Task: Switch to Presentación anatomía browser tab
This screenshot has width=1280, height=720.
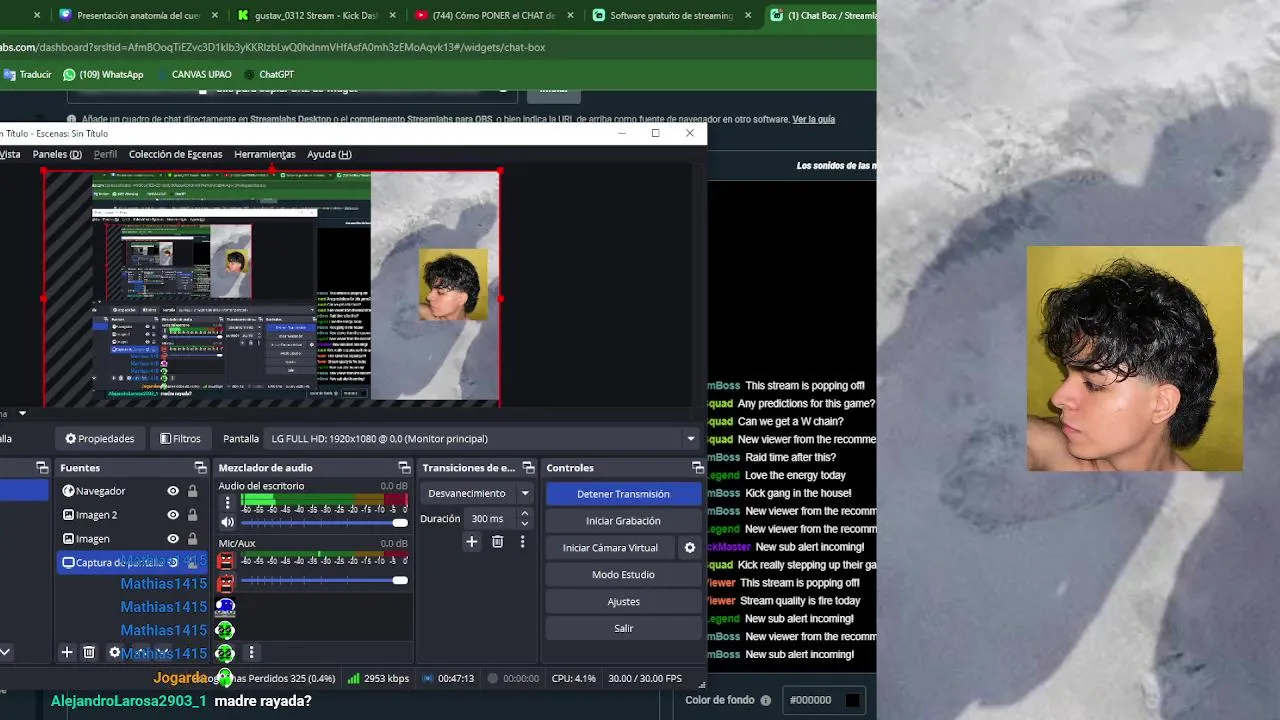Action: point(138,15)
